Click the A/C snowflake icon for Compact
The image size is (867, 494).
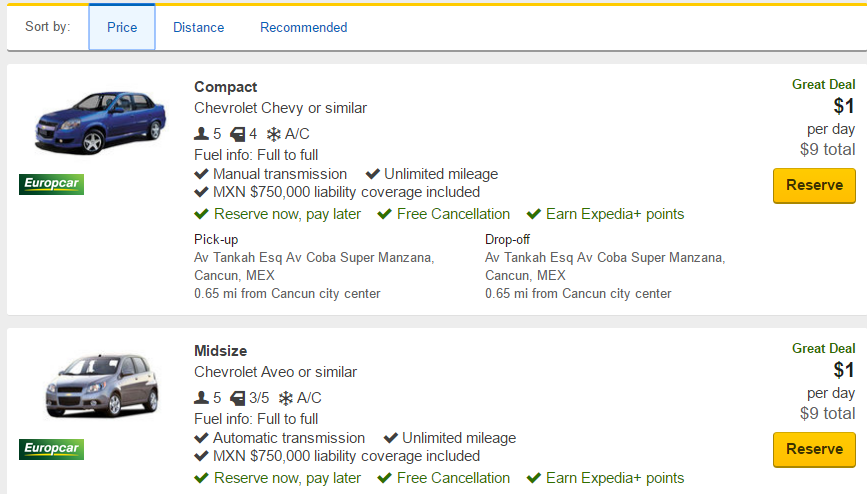(x=274, y=134)
